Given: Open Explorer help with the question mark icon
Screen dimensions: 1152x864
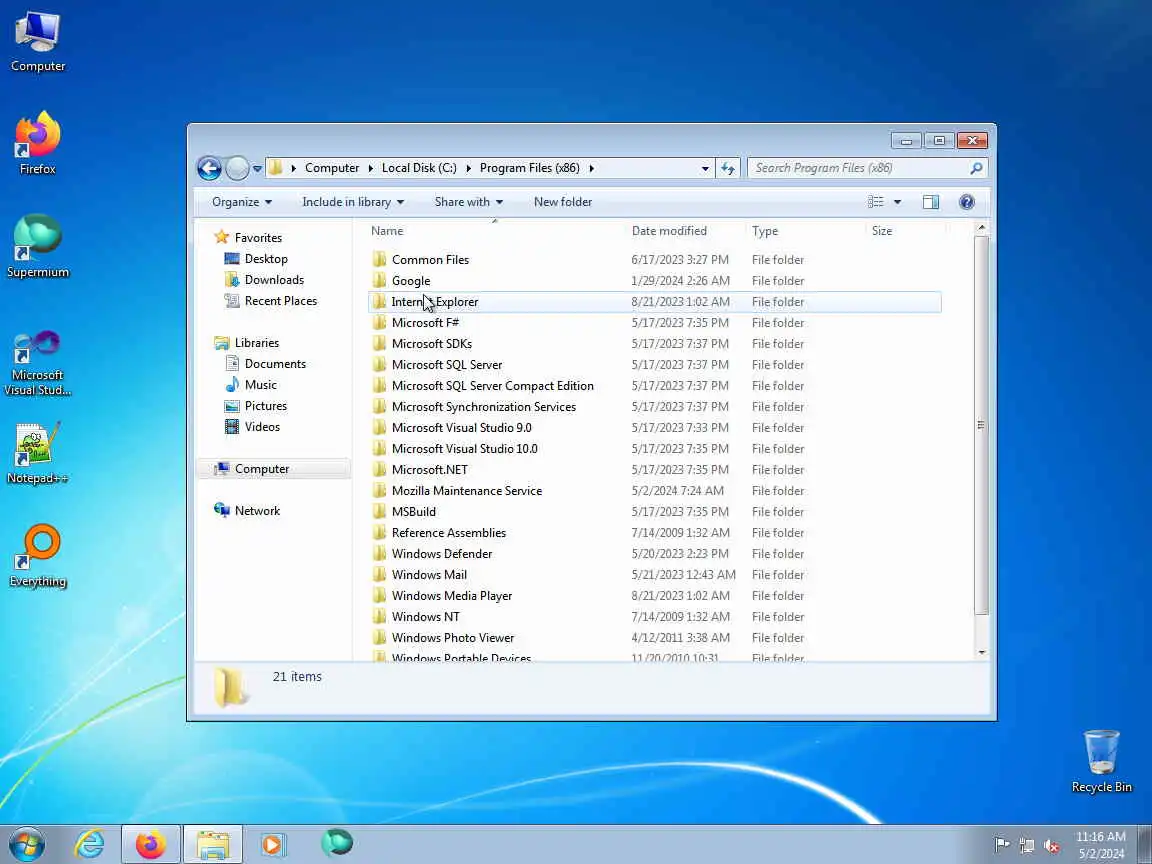Looking at the screenshot, I should click(967, 202).
